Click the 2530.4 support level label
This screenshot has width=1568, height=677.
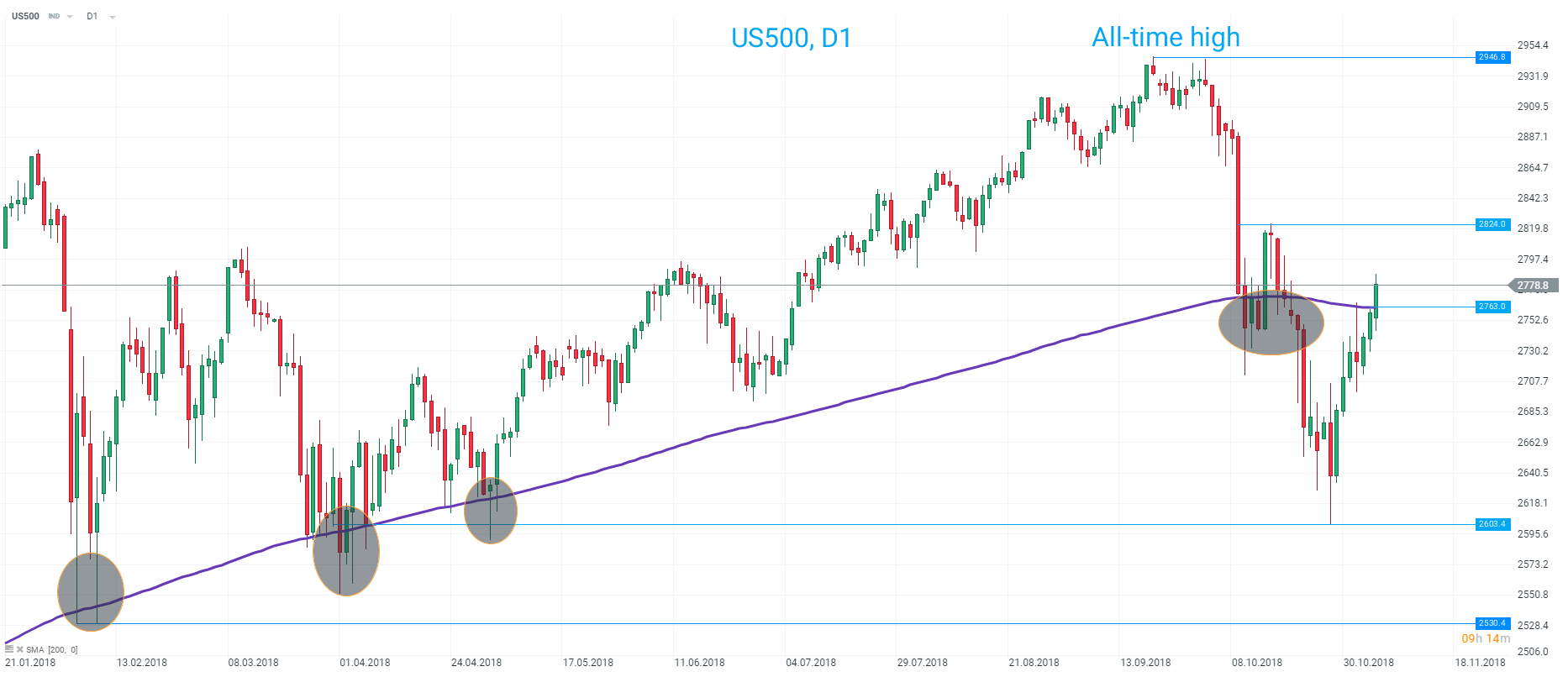coord(1492,623)
